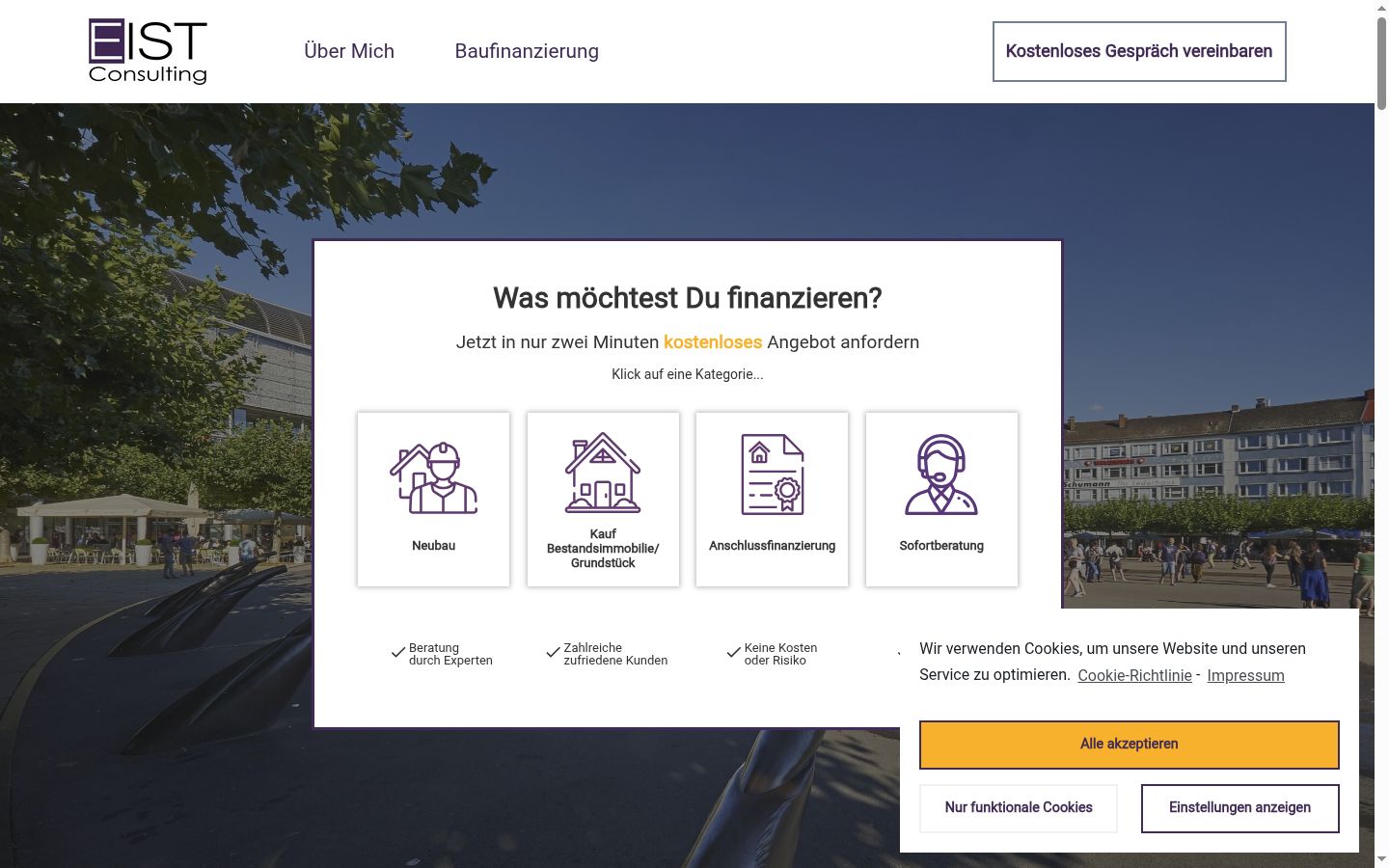Click the checkmark beside Zahlreiche zufriedene Kunden

pos(553,653)
